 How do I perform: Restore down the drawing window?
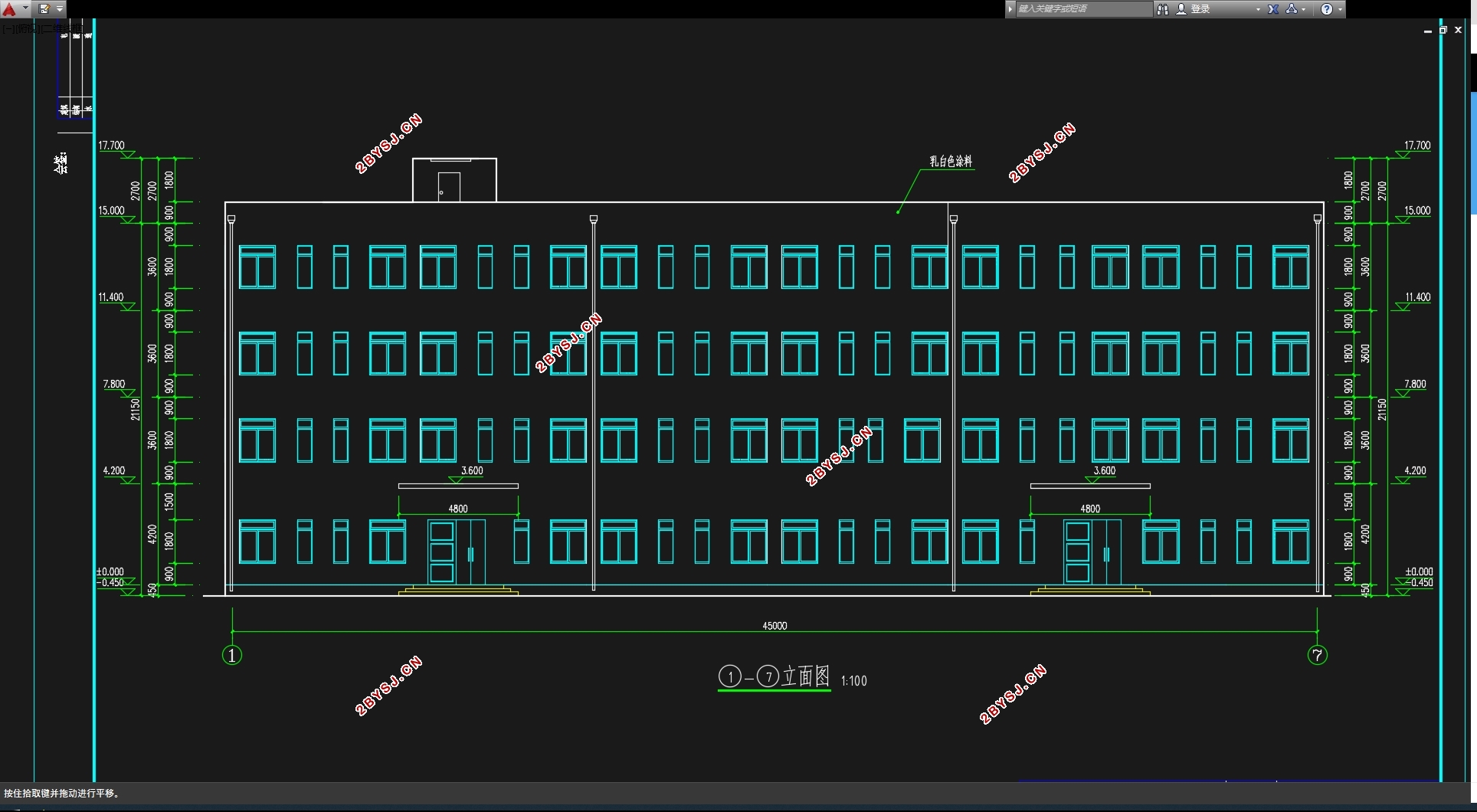(x=1443, y=31)
